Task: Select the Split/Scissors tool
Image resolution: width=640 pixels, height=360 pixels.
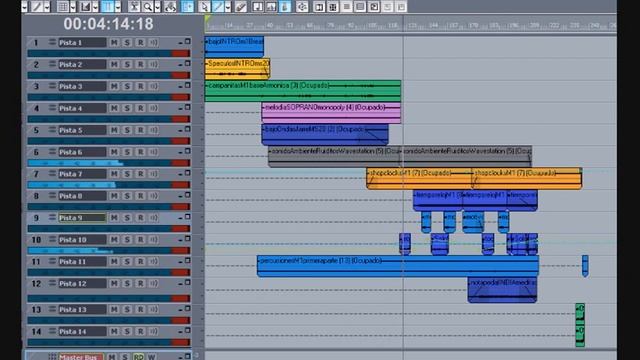Action: point(134,7)
